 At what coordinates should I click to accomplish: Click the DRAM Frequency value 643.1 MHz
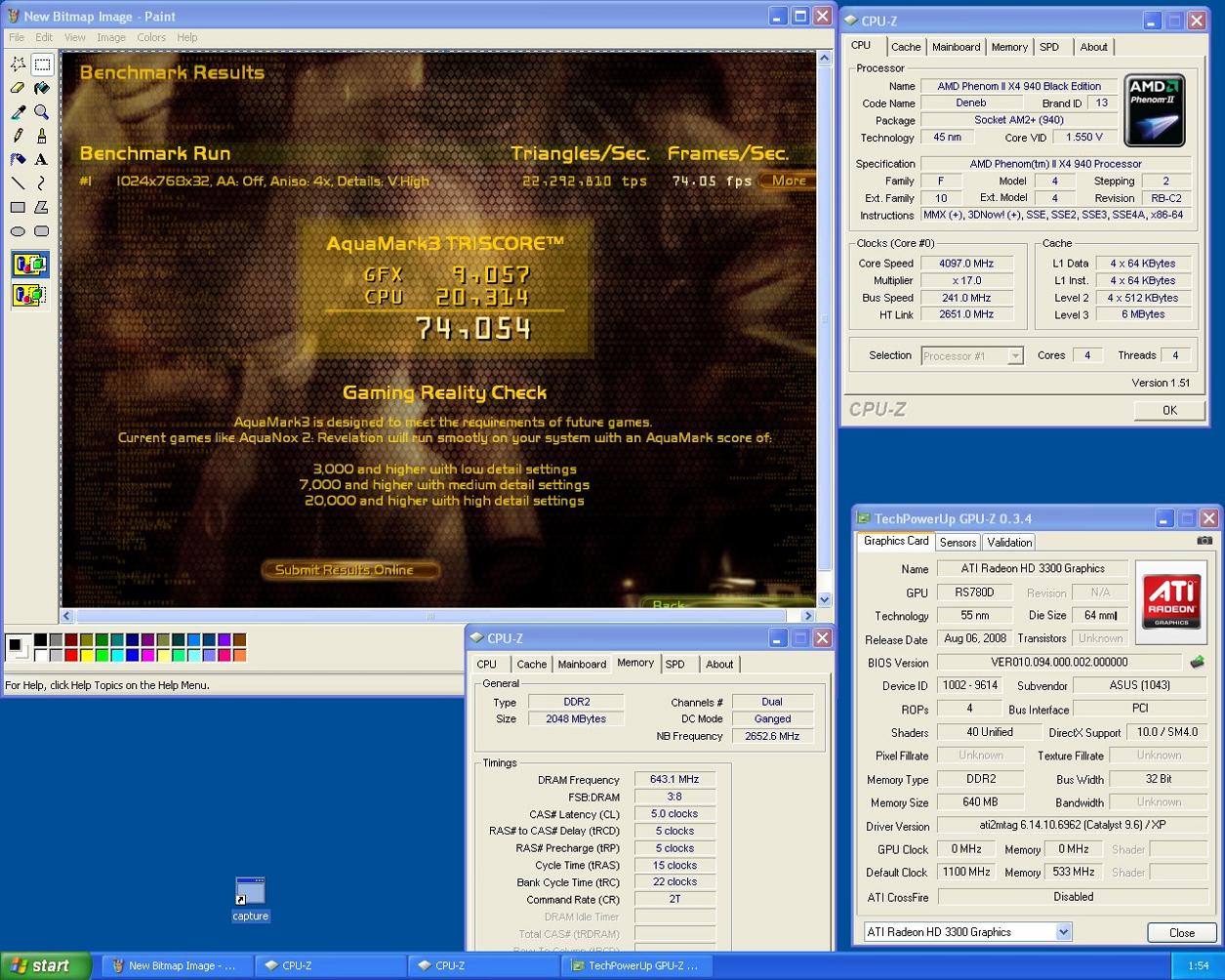[x=674, y=779]
